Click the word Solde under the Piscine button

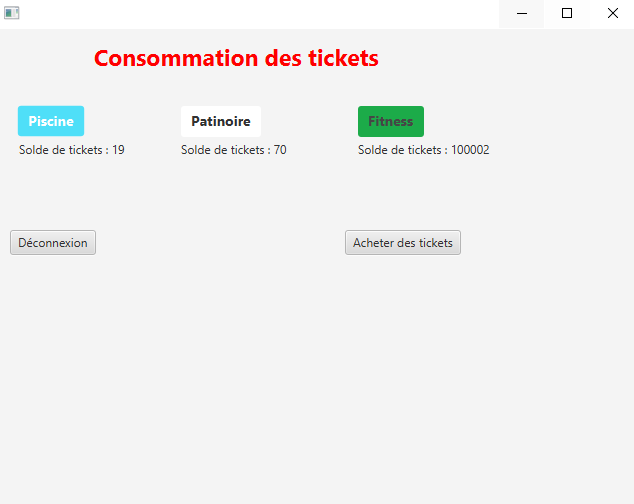pos(34,150)
